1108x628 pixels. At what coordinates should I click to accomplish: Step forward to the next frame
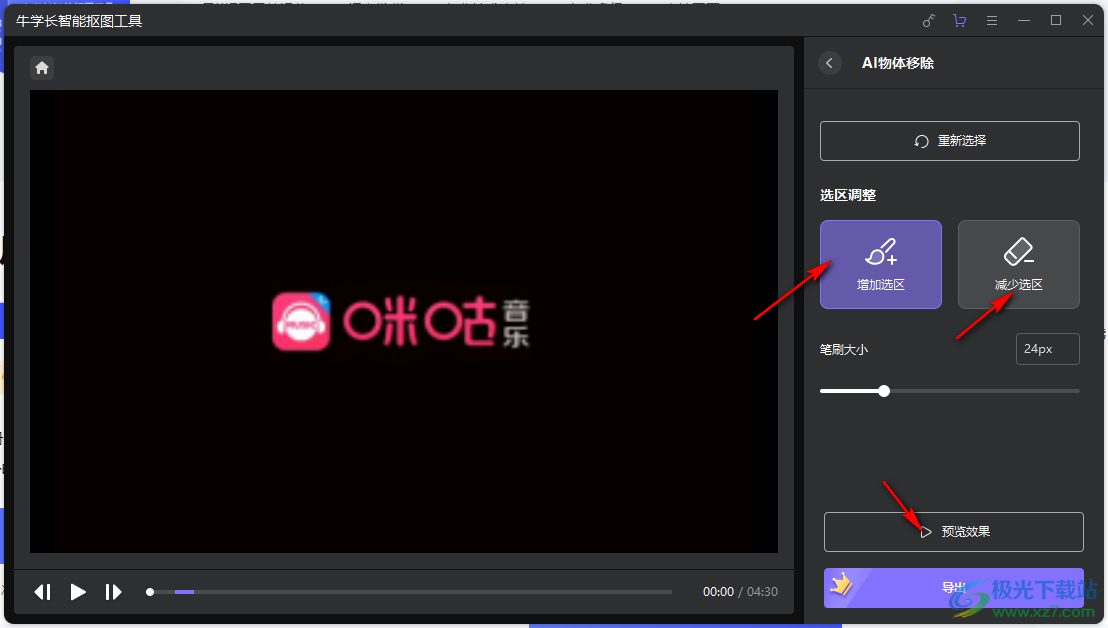pyautogui.click(x=113, y=592)
